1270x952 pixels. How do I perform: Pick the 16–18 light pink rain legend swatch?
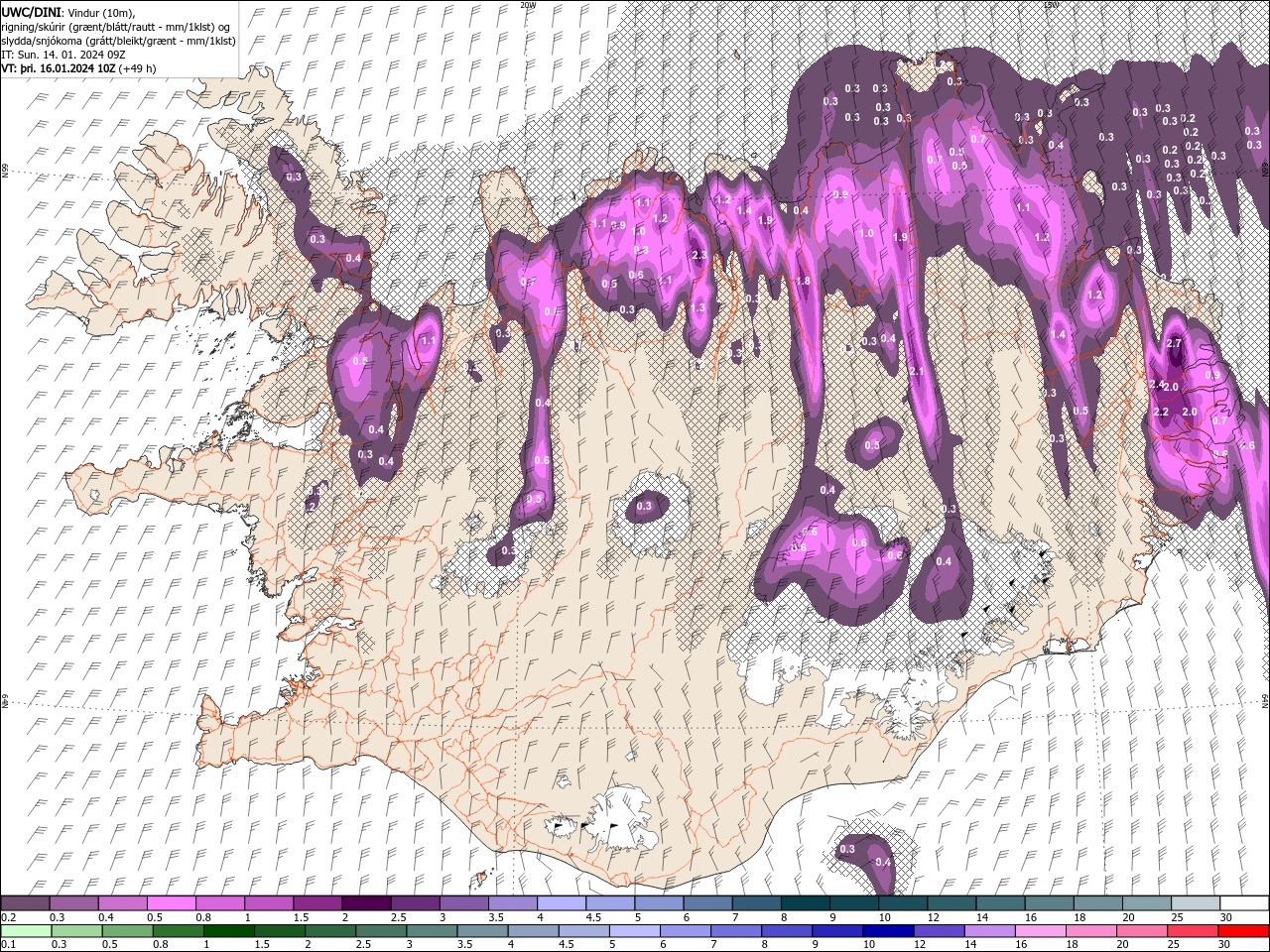(x=1041, y=930)
